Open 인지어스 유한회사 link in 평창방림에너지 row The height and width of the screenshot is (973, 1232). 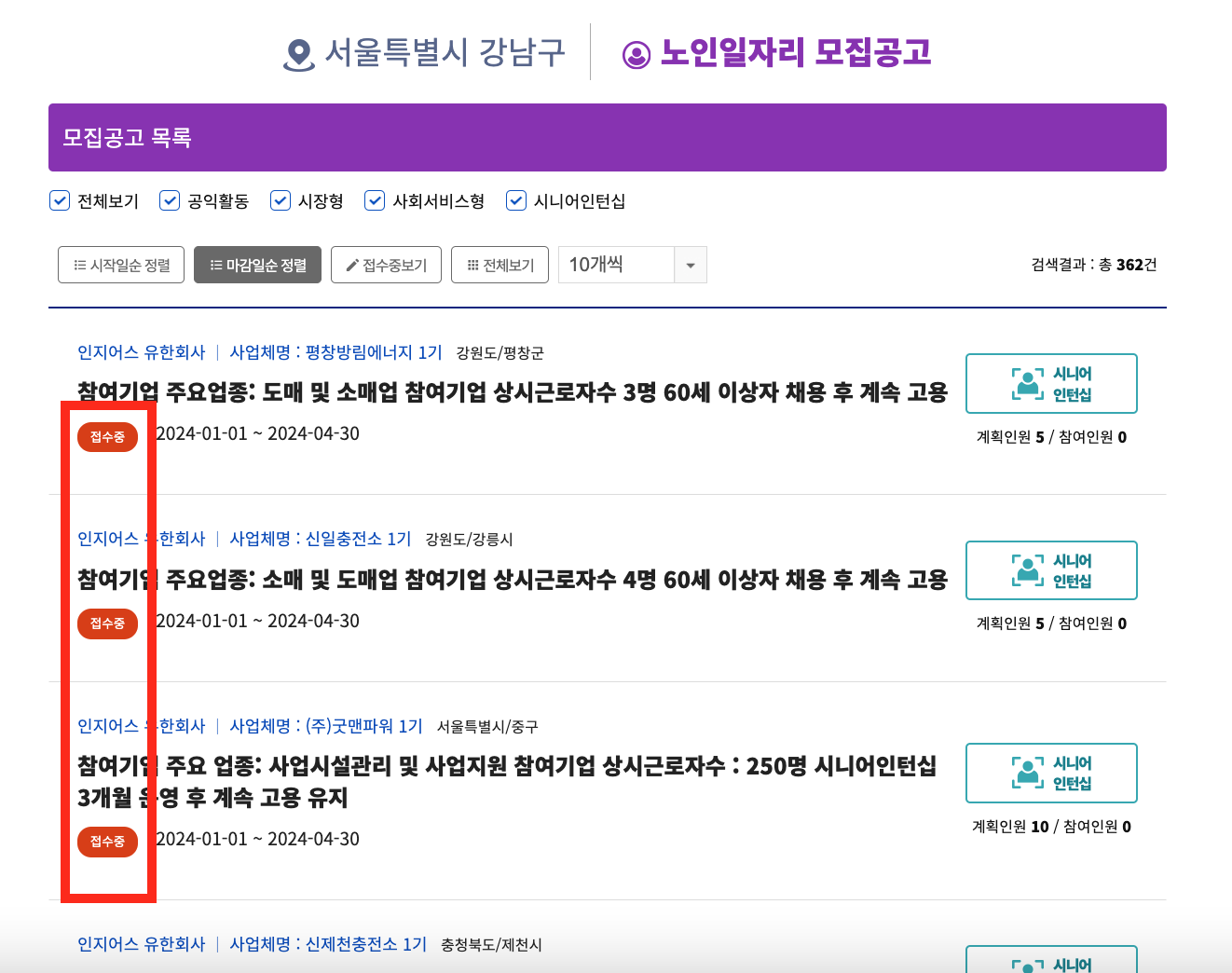tap(141, 352)
